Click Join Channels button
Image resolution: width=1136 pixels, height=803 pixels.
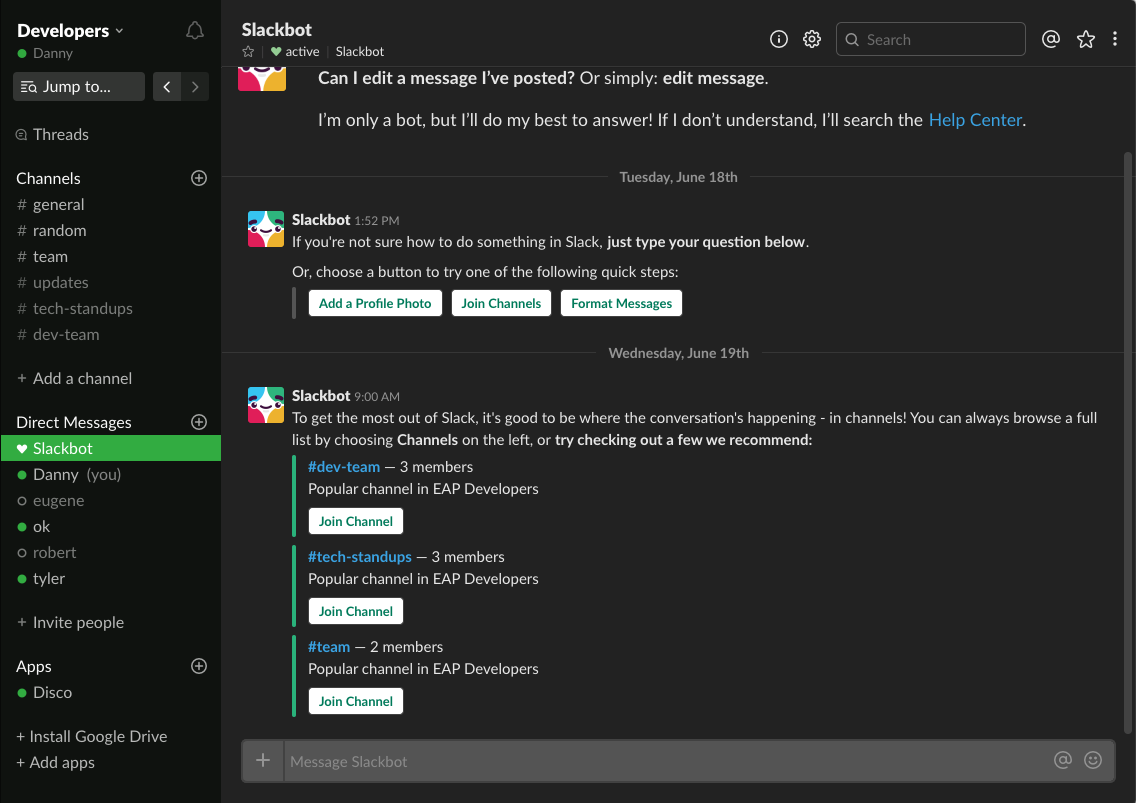pos(501,304)
